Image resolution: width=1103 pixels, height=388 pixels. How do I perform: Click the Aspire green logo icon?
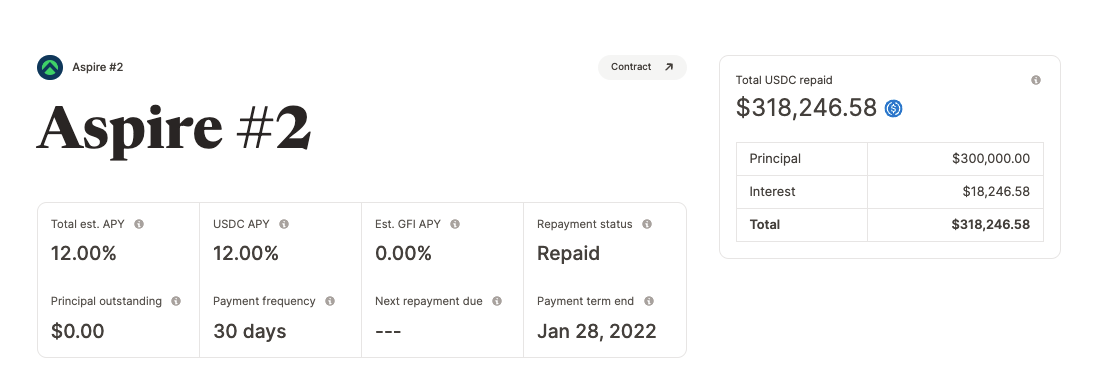tap(50, 67)
